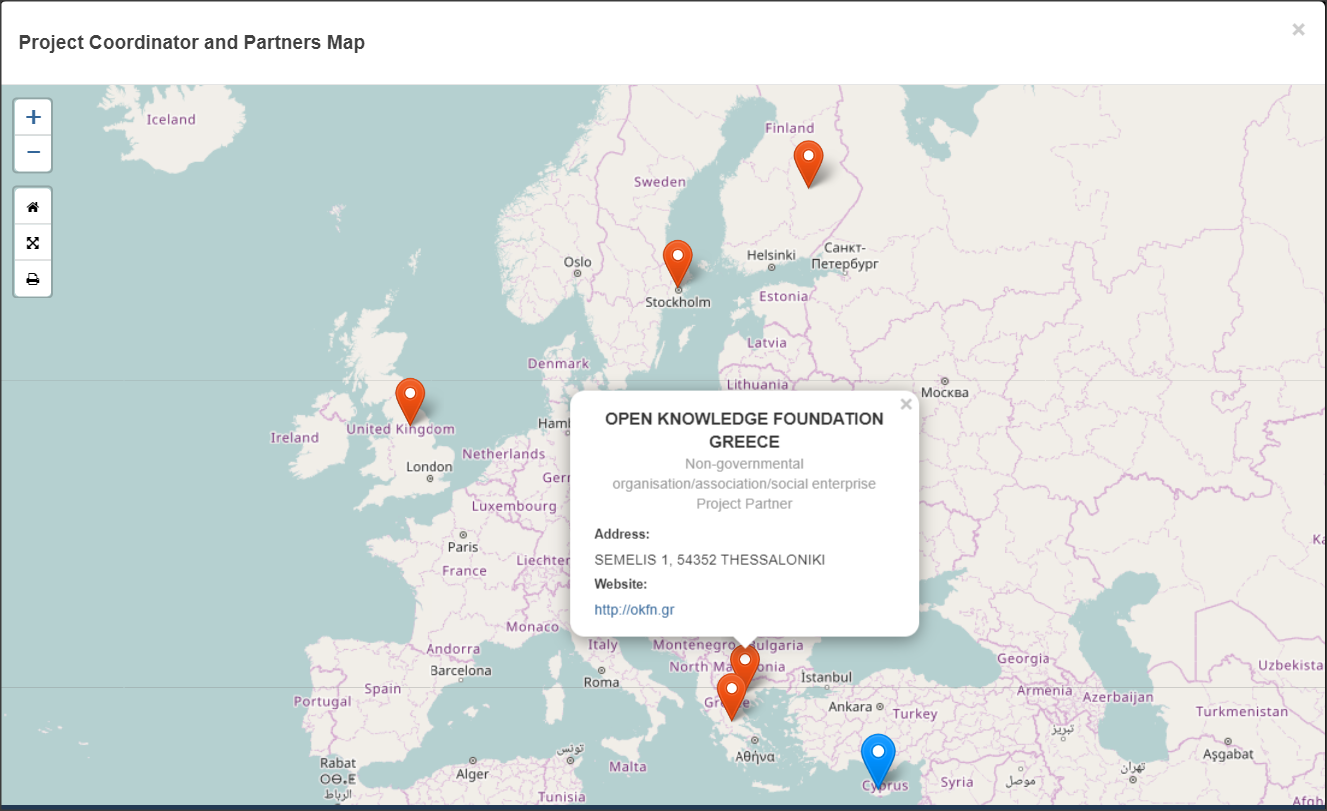
Task: Click the Oslo city label
Action: tap(577, 262)
